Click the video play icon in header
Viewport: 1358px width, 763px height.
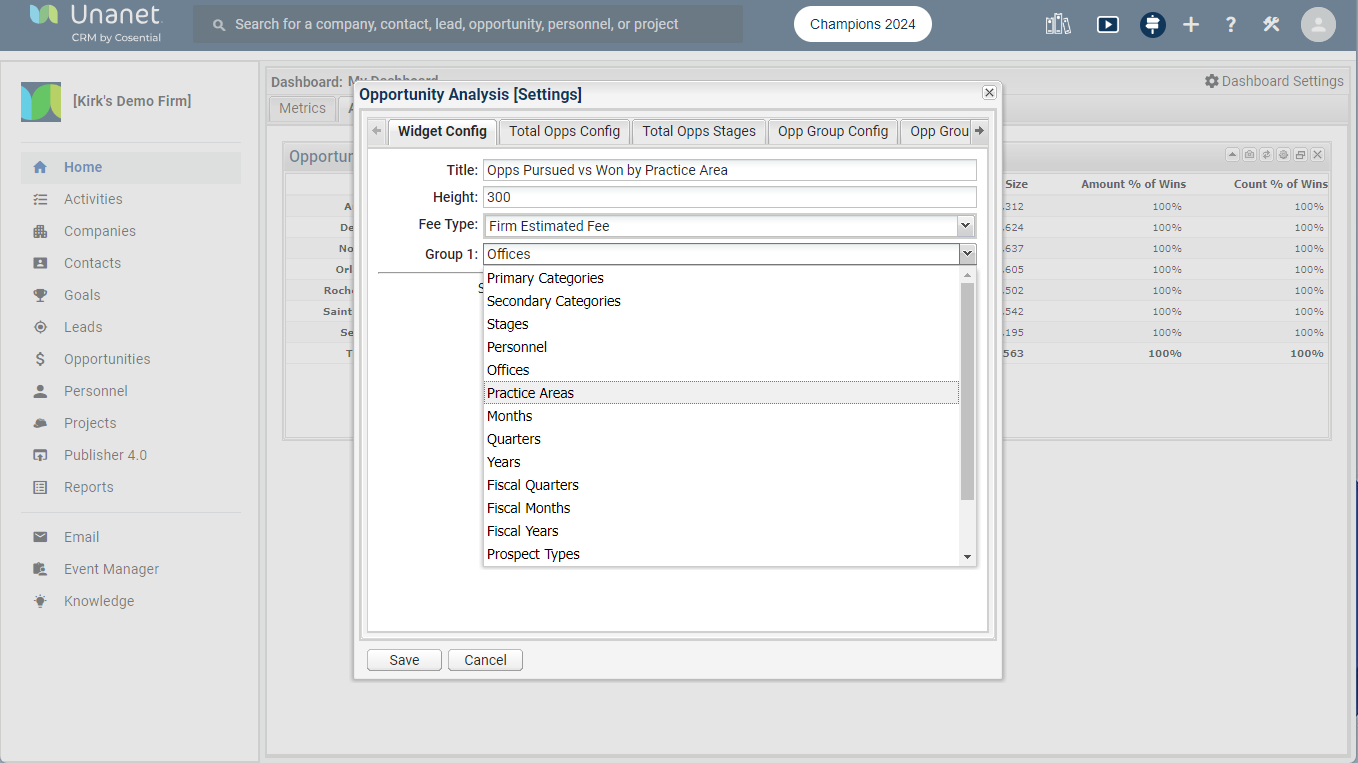1107,25
